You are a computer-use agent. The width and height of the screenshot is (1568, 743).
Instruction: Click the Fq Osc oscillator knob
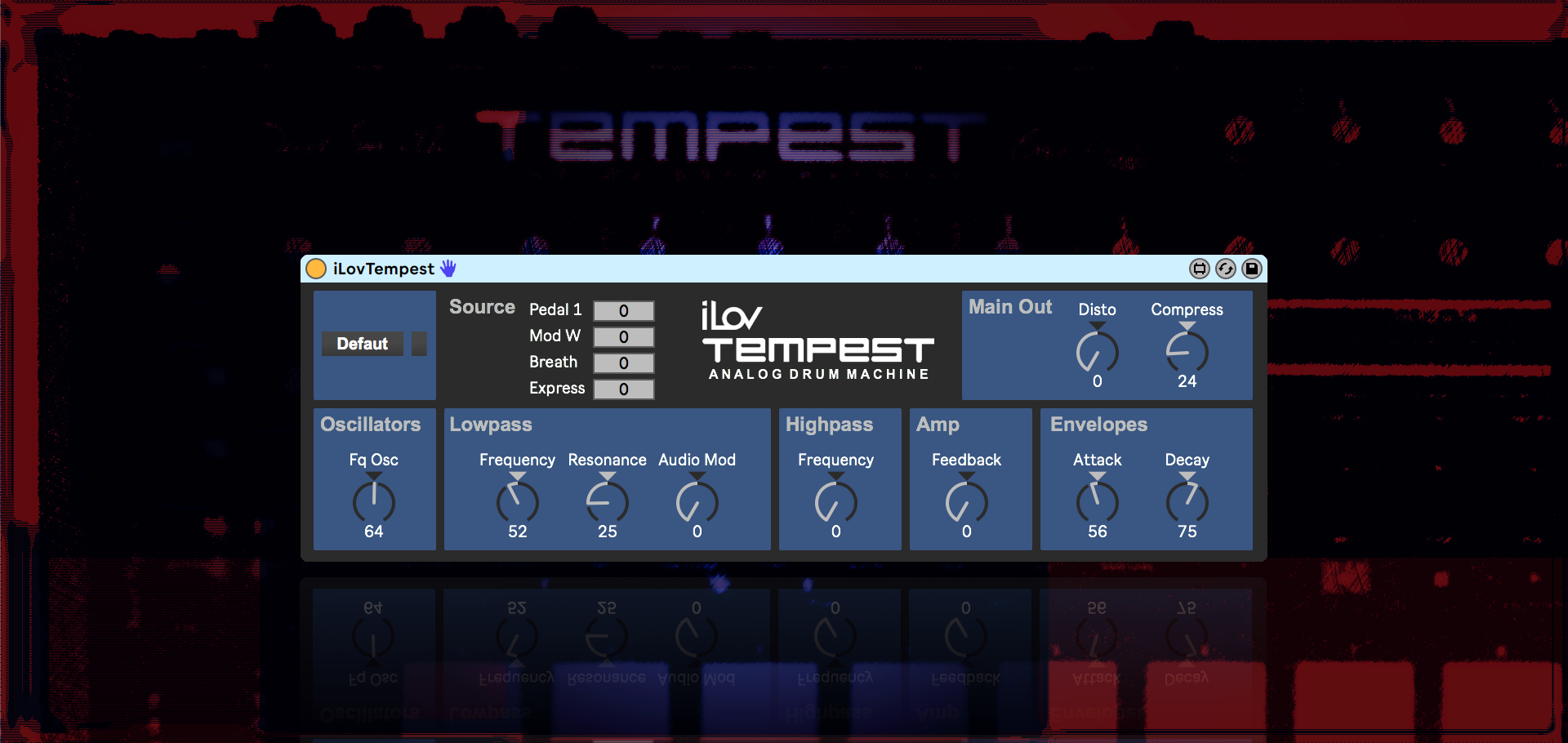click(x=374, y=502)
